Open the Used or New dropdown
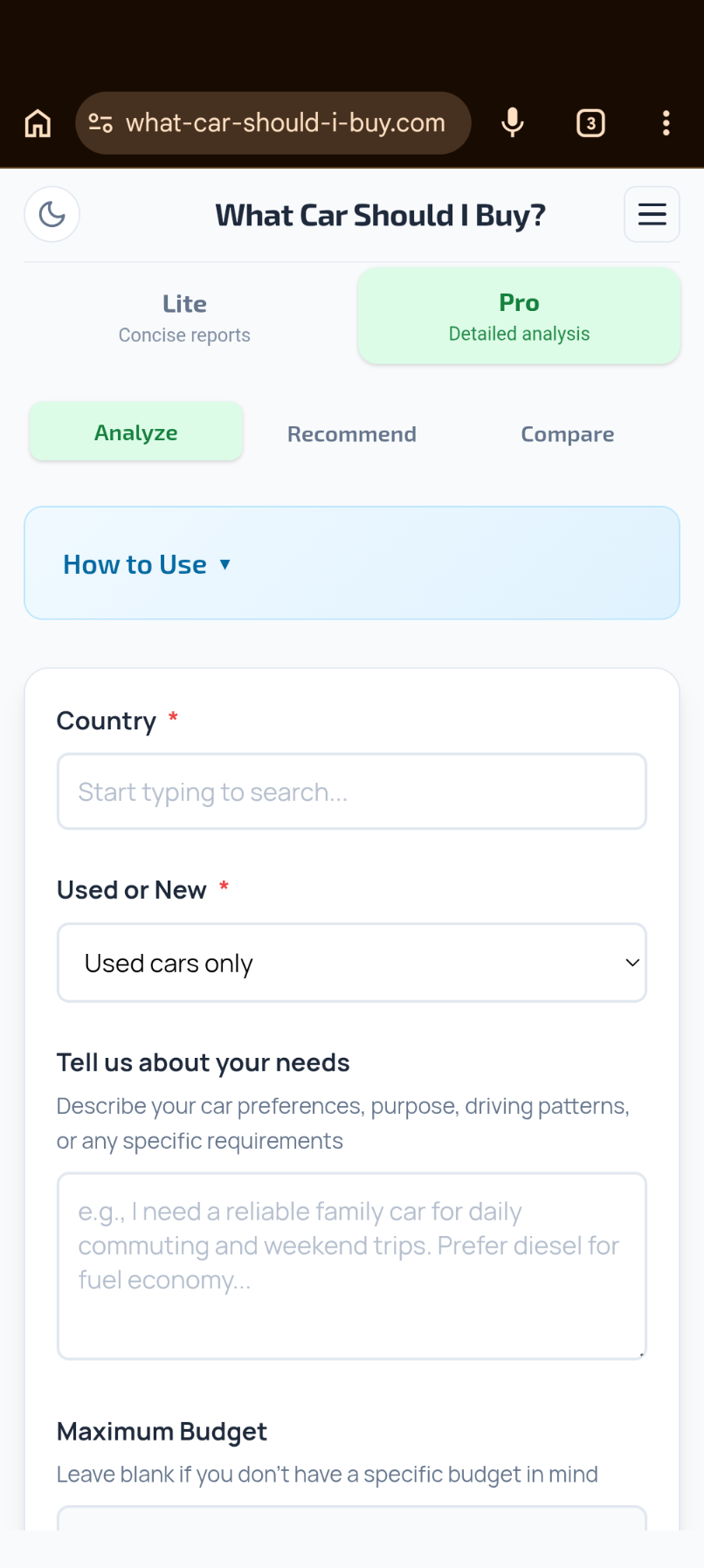 pos(352,962)
